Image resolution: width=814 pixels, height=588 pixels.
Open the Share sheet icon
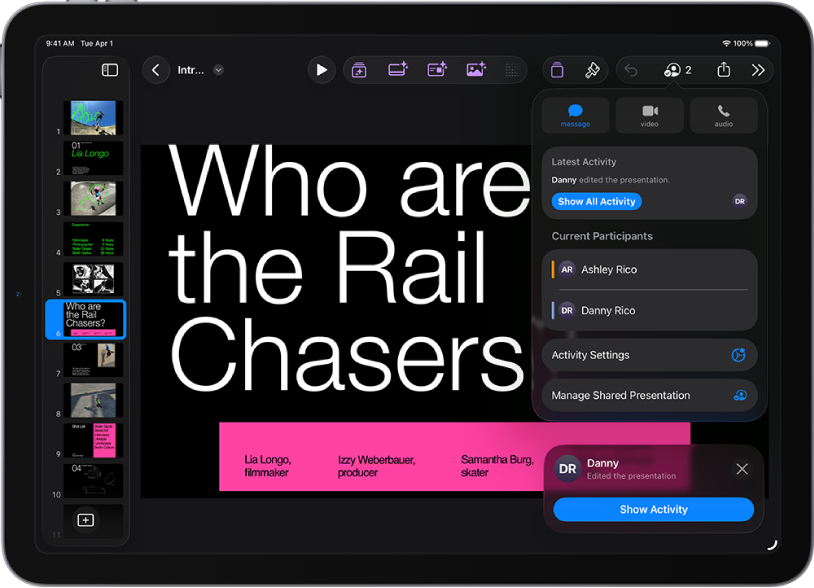pos(723,70)
